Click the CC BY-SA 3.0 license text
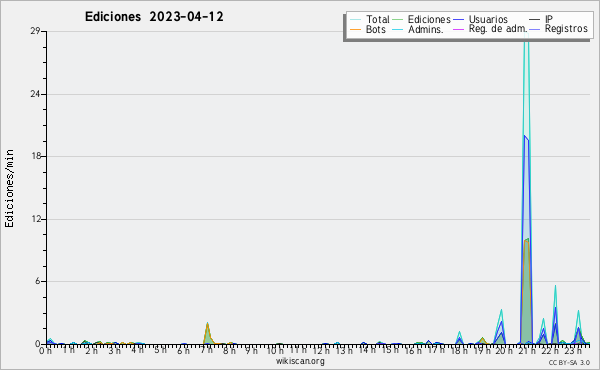 coord(569,363)
